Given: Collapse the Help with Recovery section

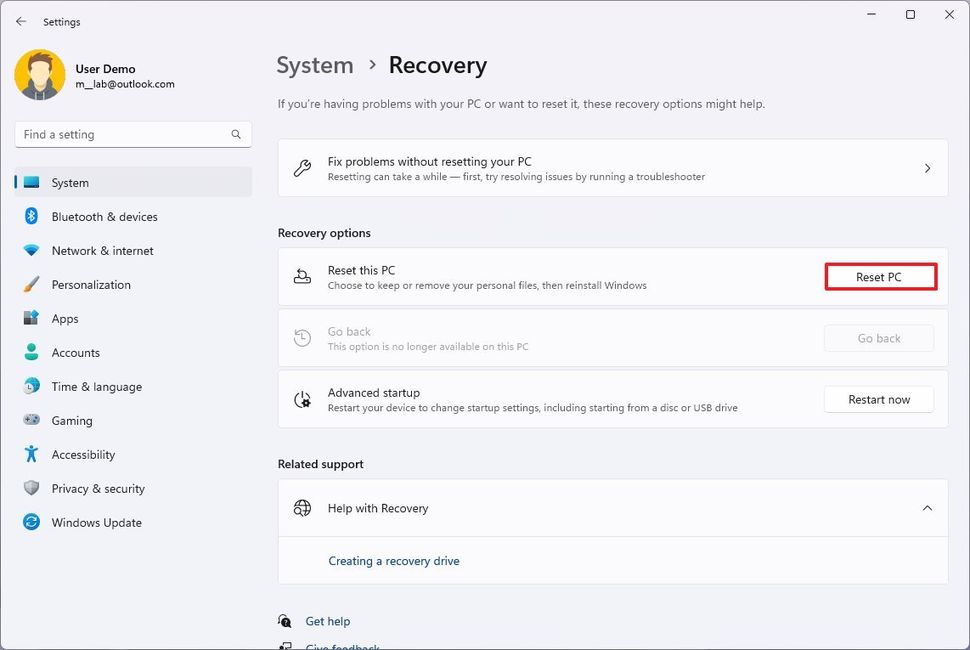Looking at the screenshot, I should pos(927,508).
